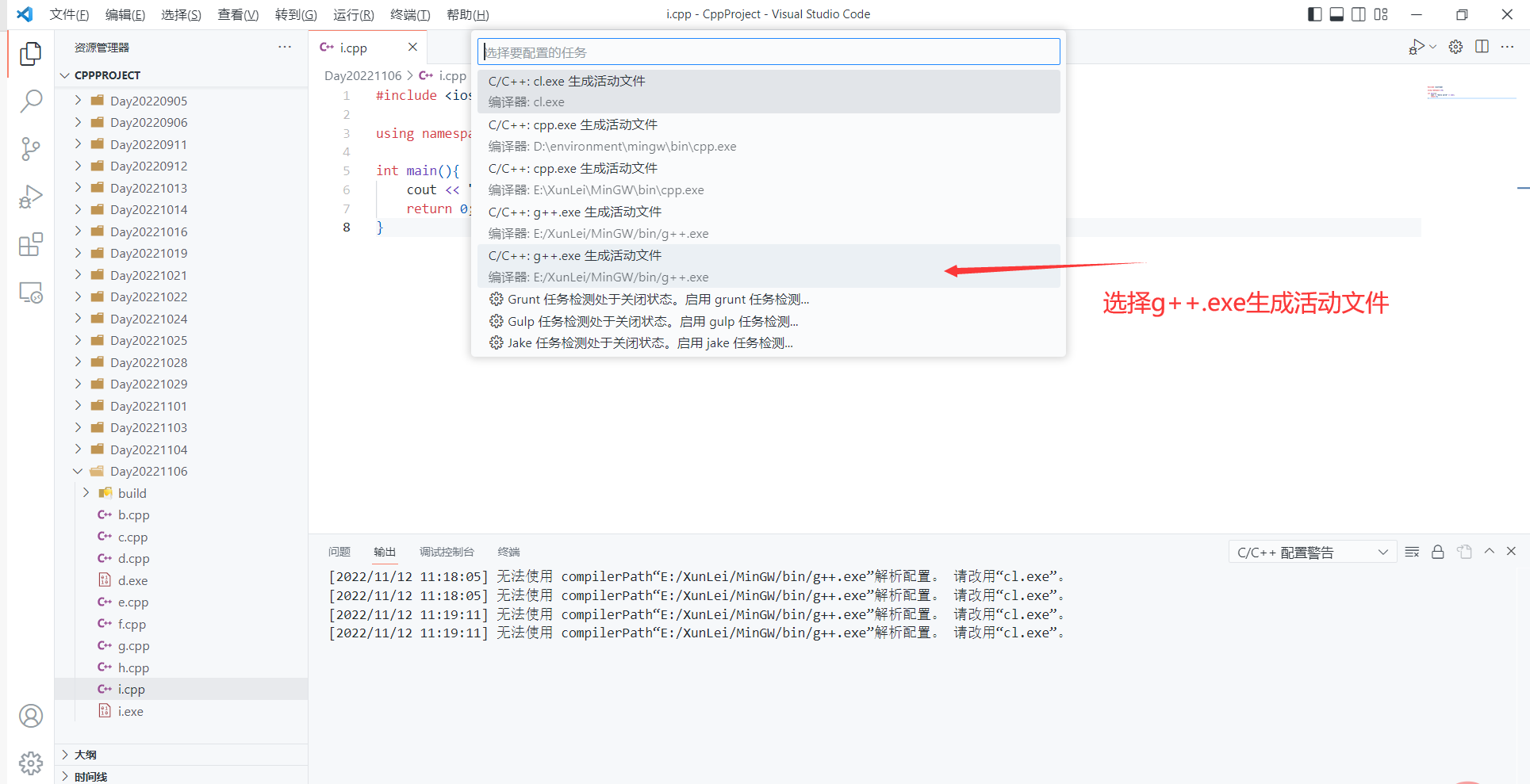The width and height of the screenshot is (1530, 784).
Task: Open the Explorer view in activity bar
Action: pos(30,53)
